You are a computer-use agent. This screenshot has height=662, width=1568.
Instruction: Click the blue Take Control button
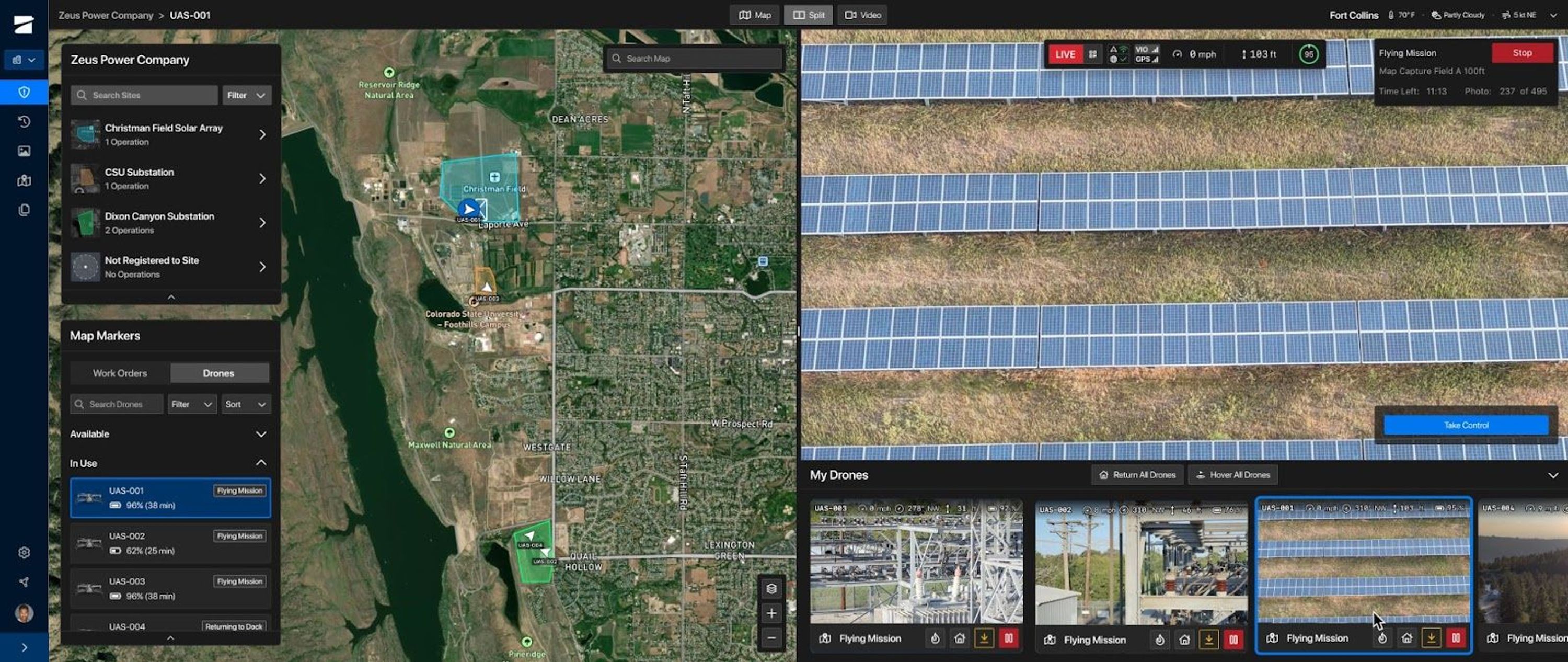click(x=1465, y=425)
